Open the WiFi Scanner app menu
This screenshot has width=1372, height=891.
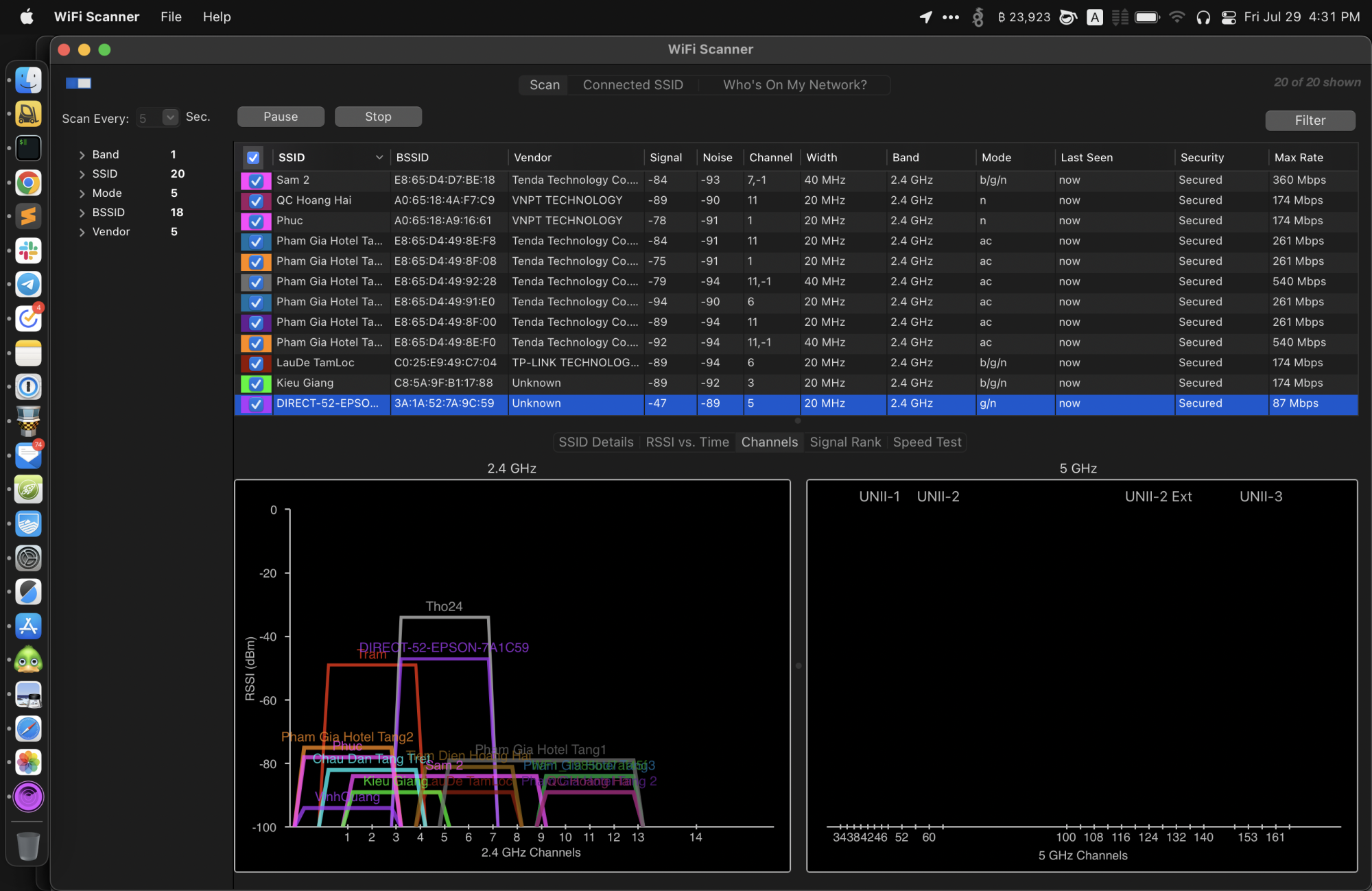(97, 16)
